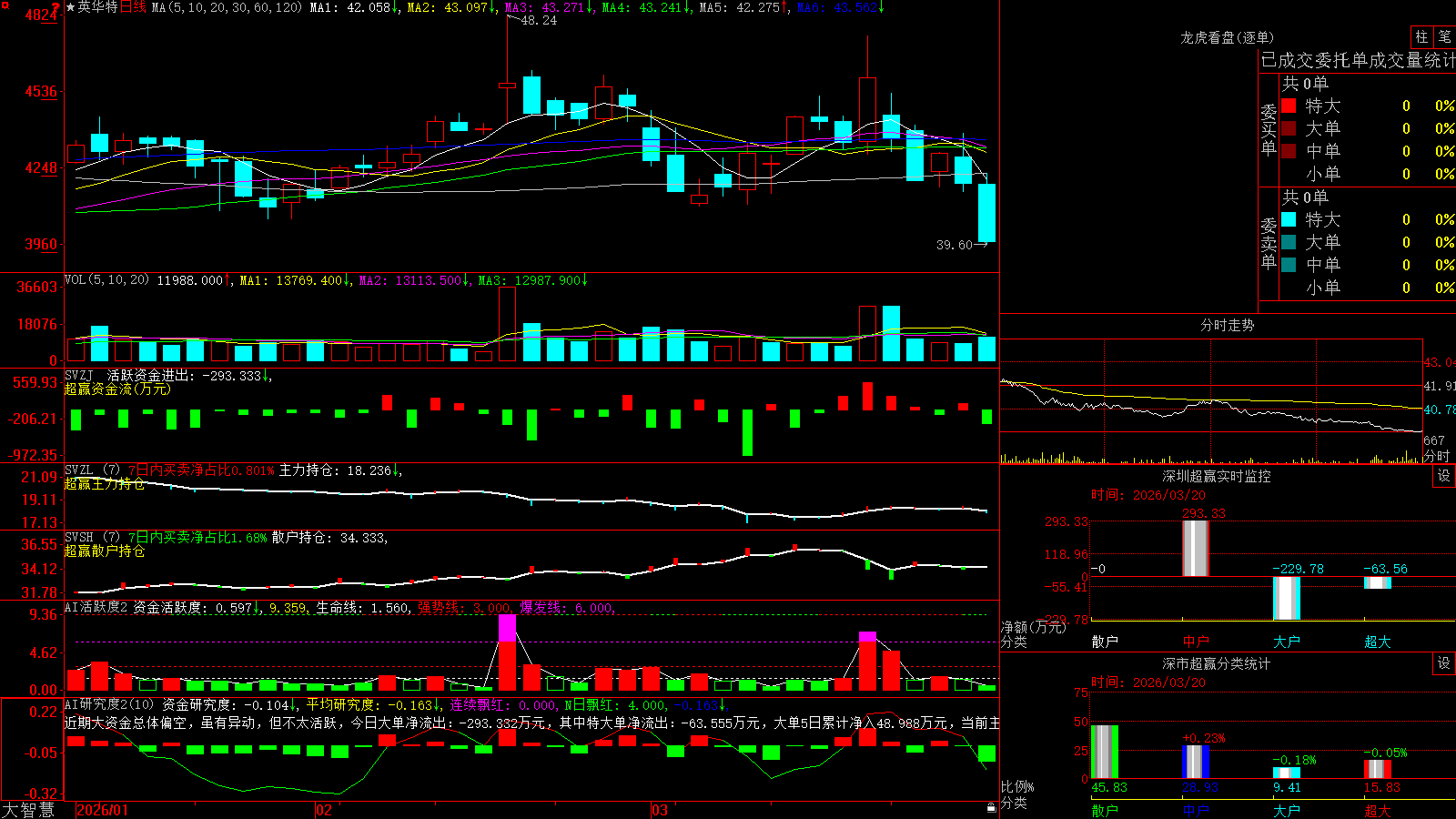Click the green 散户 ratio bar 45.83

click(x=1105, y=752)
